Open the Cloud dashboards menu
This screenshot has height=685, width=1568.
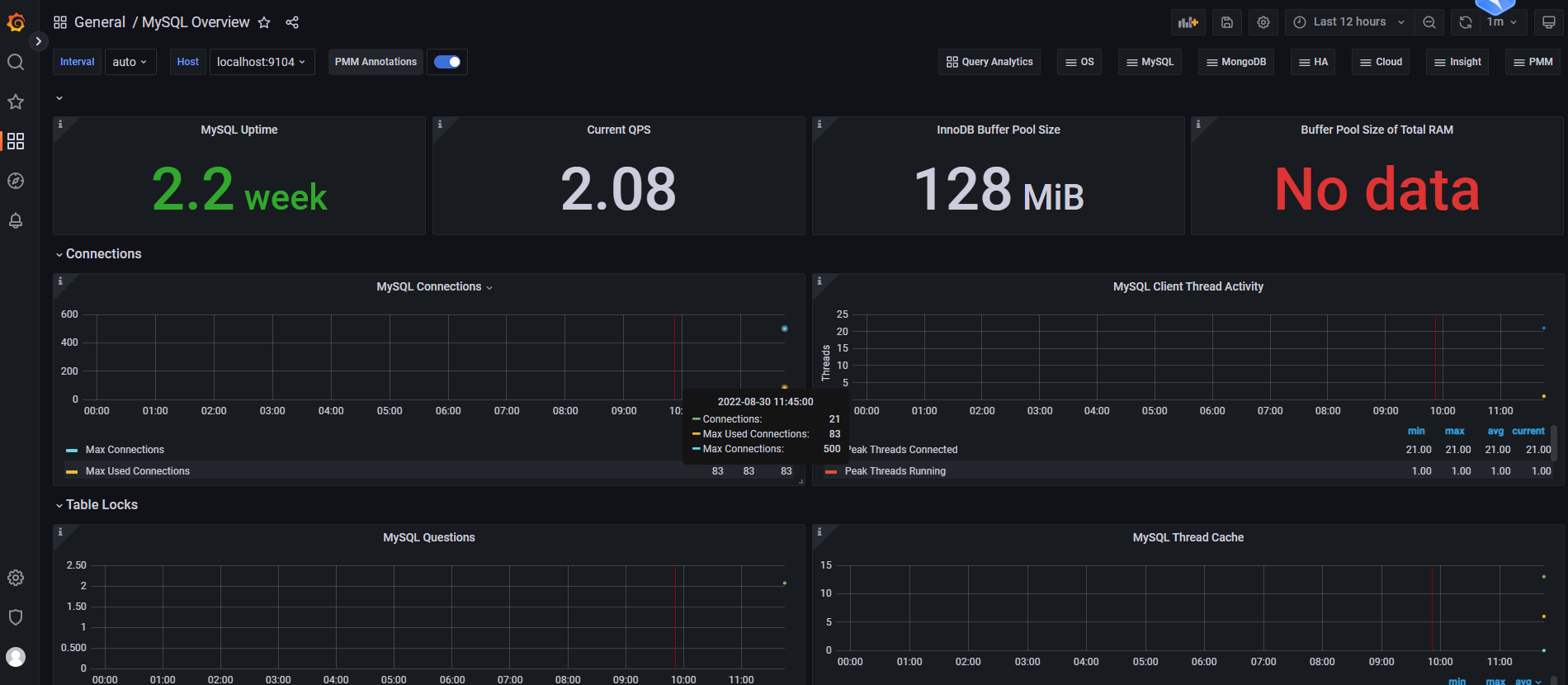click(1381, 62)
